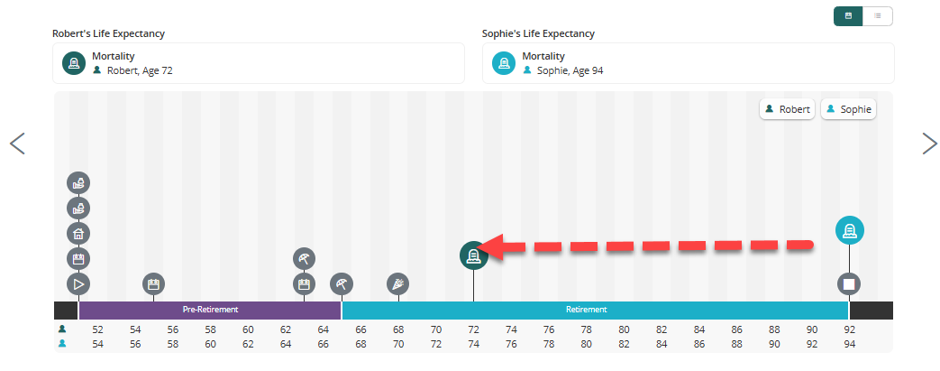Click the calendar icon at age 55
The height and width of the screenshot is (371, 940).
153,284
